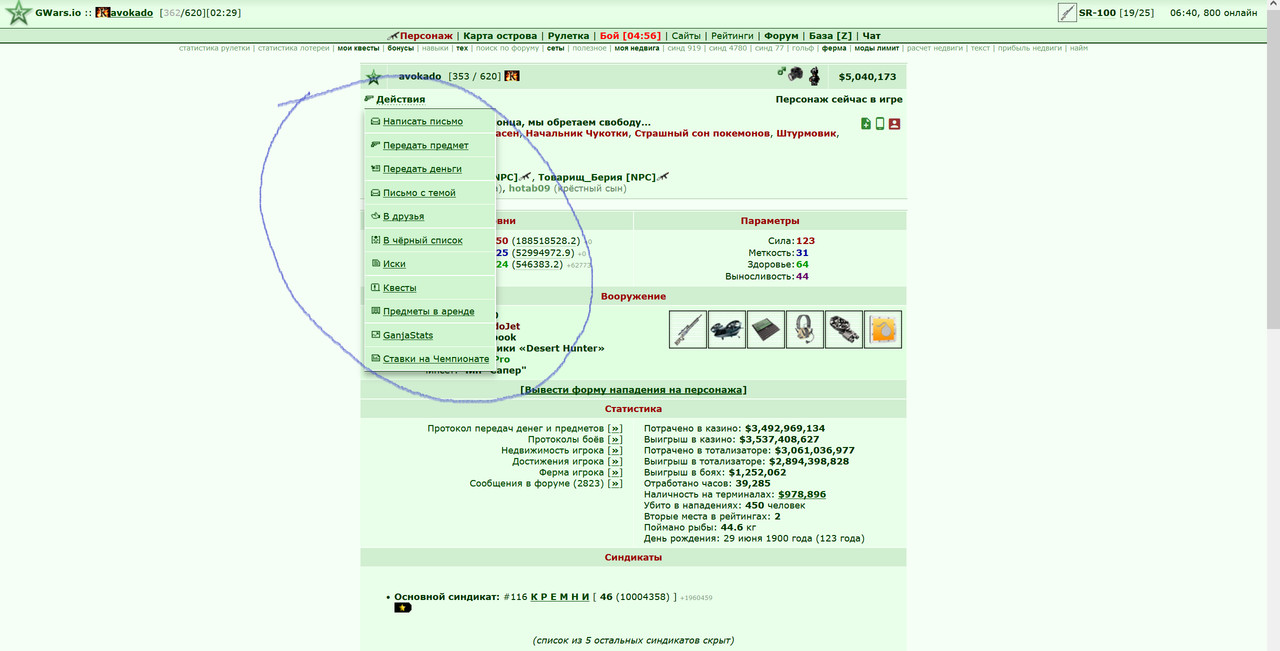Click бонусы quick link
The width and height of the screenshot is (1280, 651).
click(401, 48)
